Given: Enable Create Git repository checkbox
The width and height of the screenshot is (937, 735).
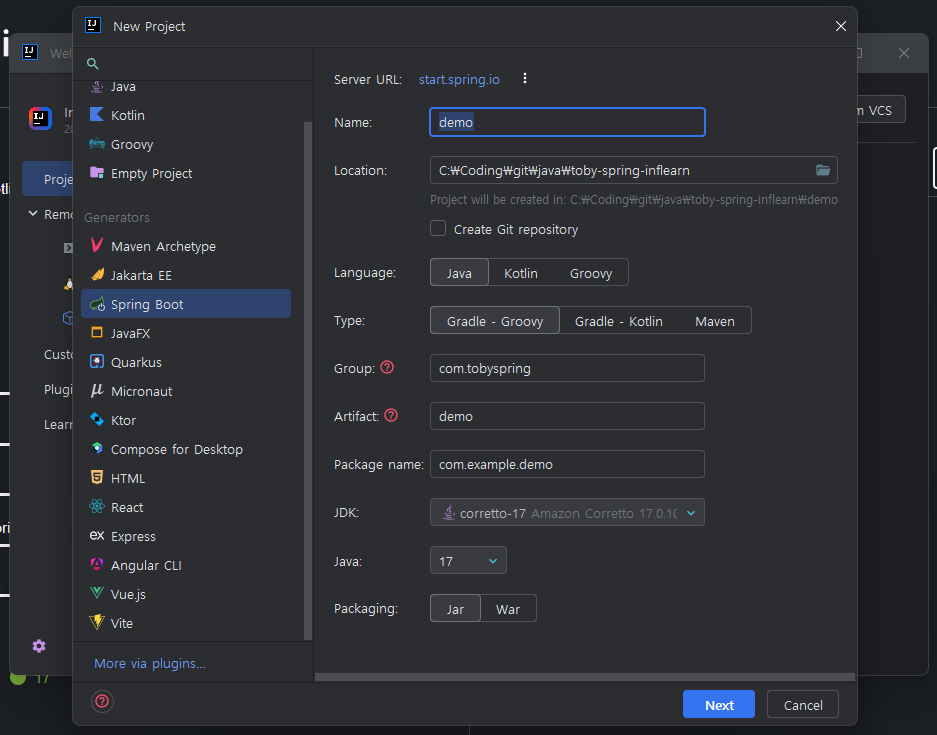Looking at the screenshot, I should 438,229.
